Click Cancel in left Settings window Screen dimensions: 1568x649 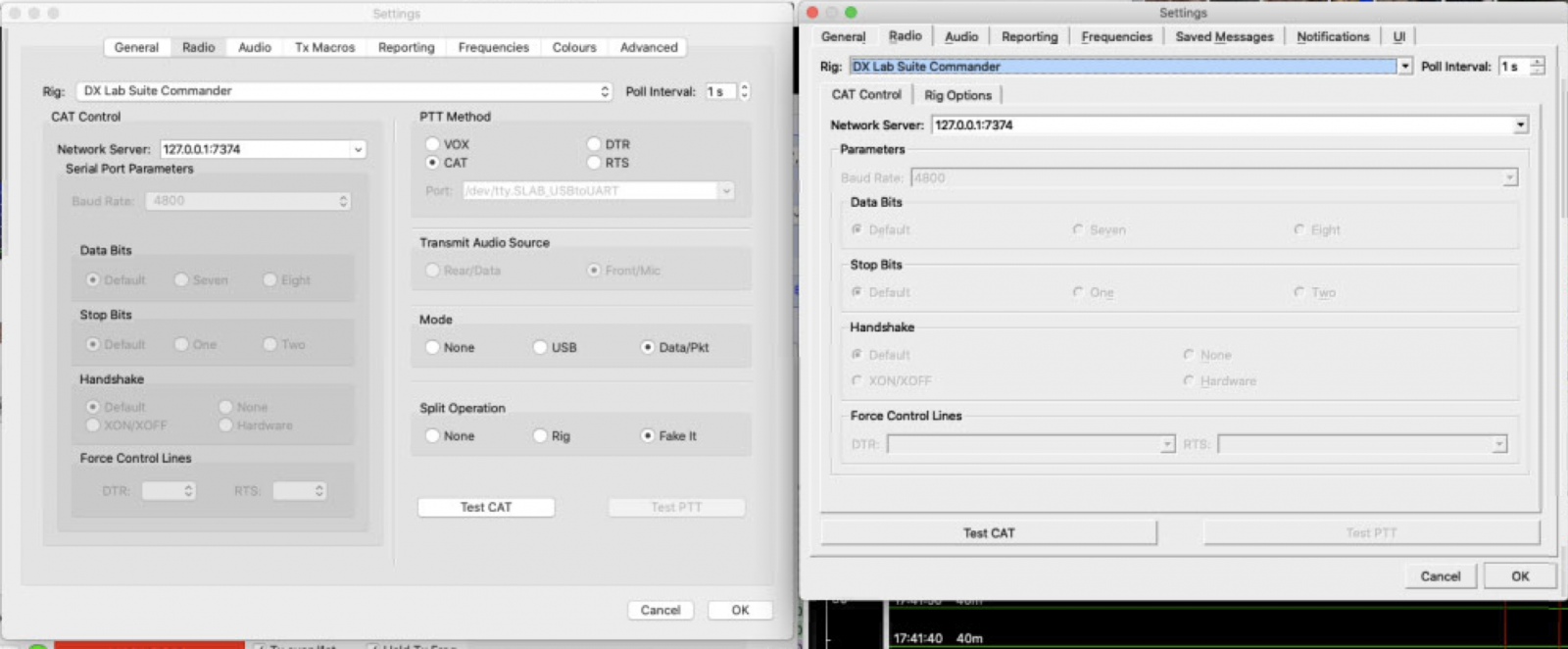[661, 610]
